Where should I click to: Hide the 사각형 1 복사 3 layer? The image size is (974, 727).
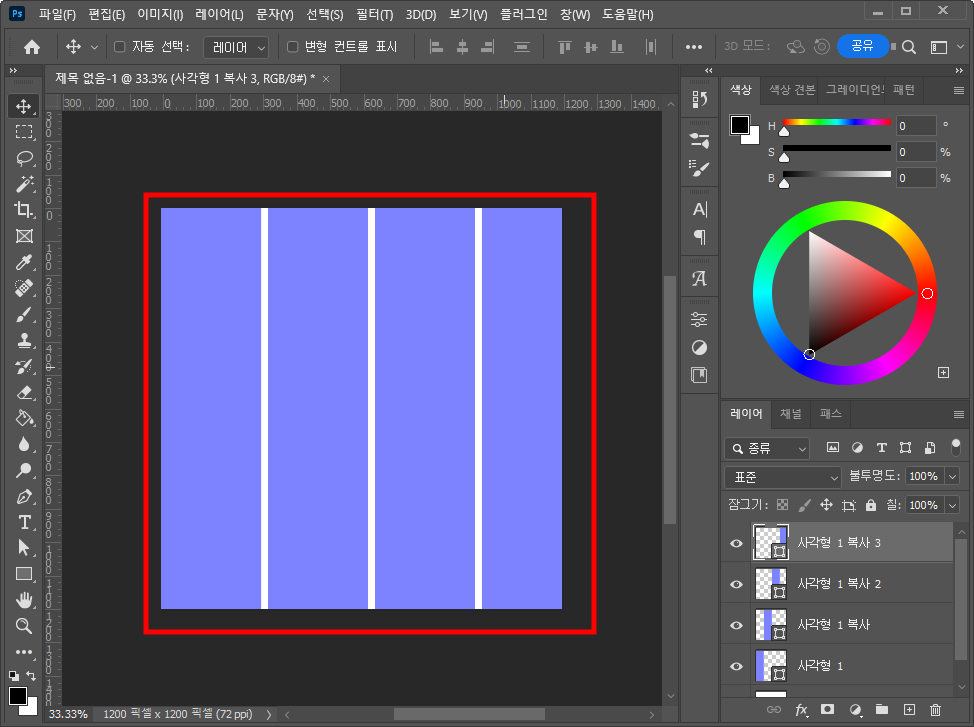coord(736,543)
